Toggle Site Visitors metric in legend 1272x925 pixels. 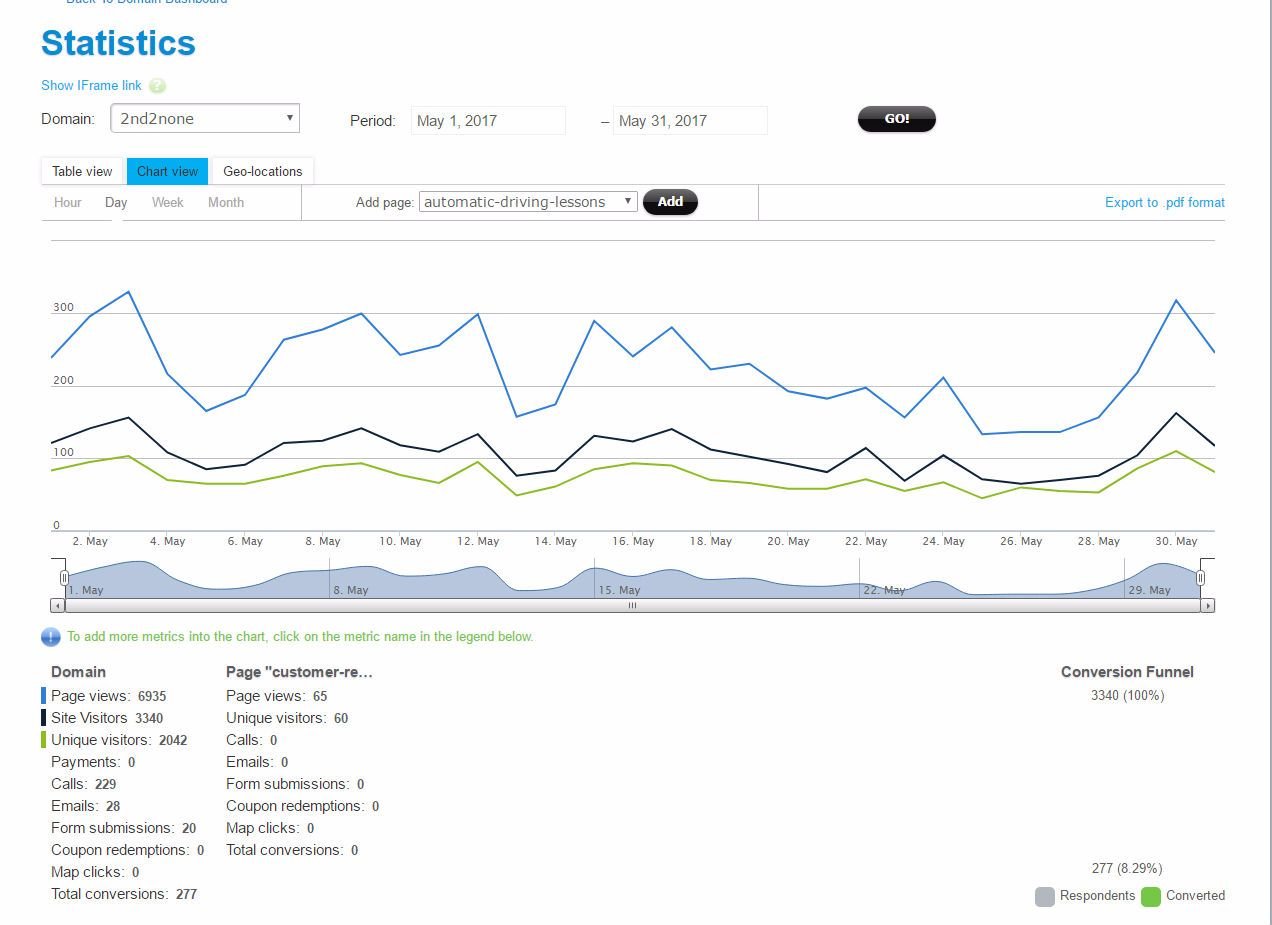click(107, 718)
